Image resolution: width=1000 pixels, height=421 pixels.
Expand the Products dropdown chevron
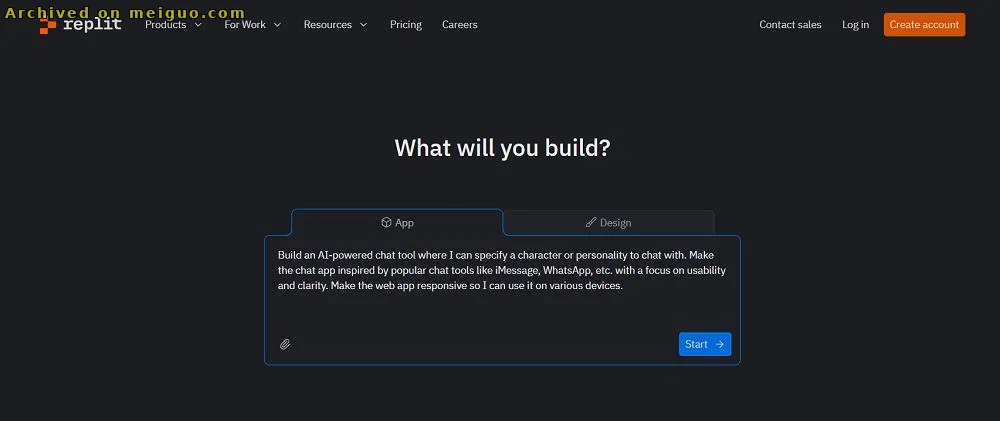(x=198, y=25)
